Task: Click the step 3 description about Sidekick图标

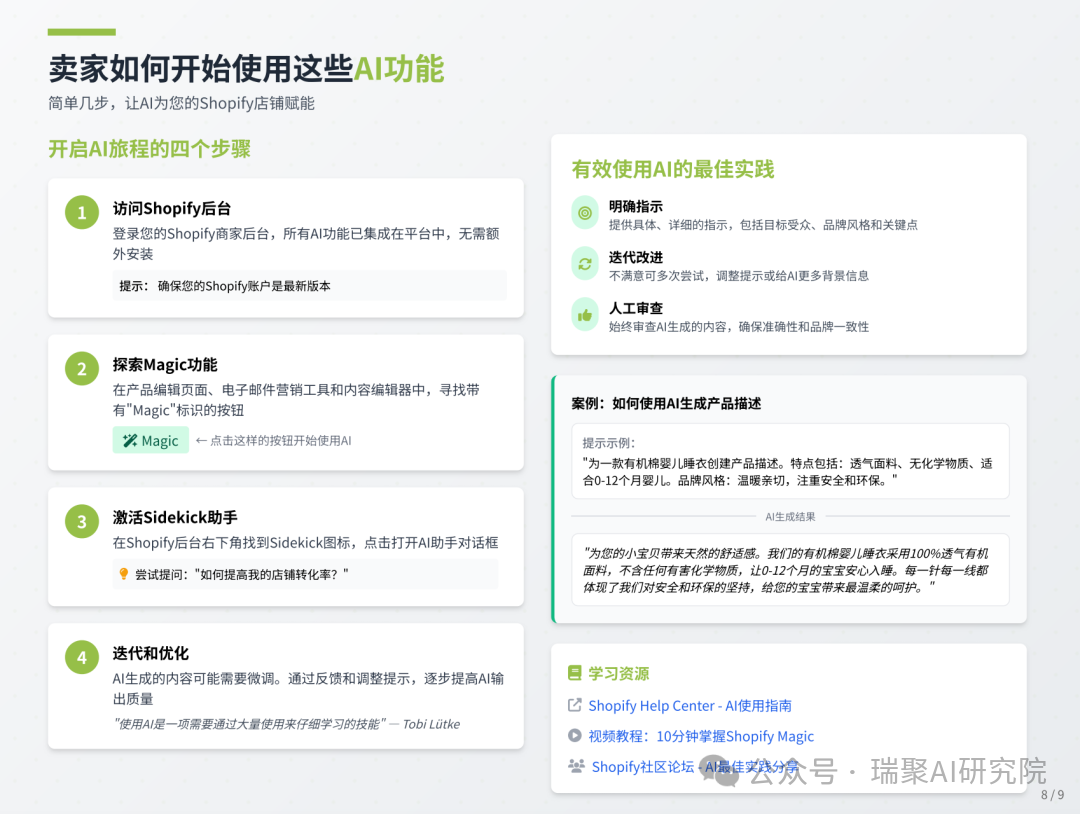Action: 305,543
